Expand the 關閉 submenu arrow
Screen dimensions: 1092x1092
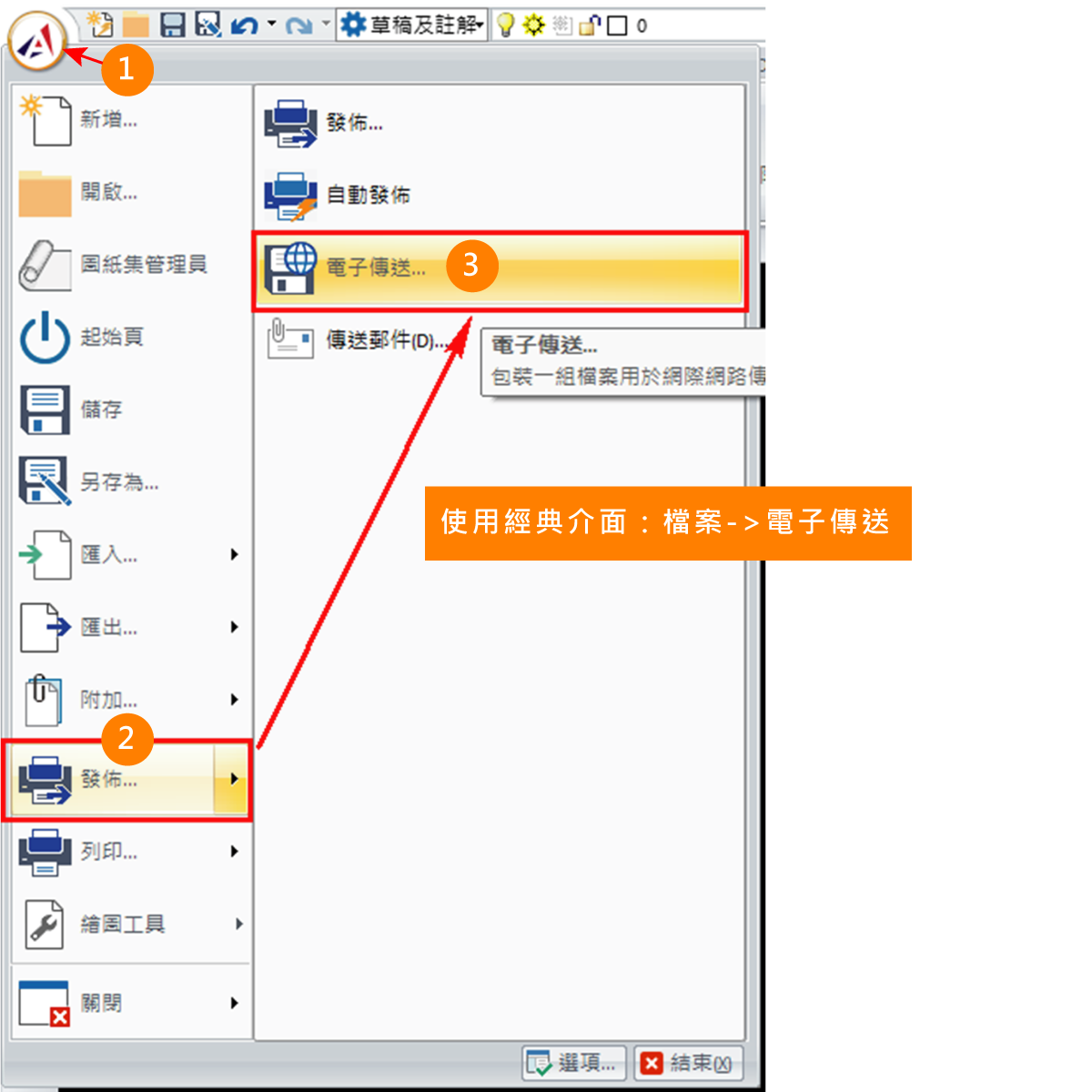(x=235, y=1004)
